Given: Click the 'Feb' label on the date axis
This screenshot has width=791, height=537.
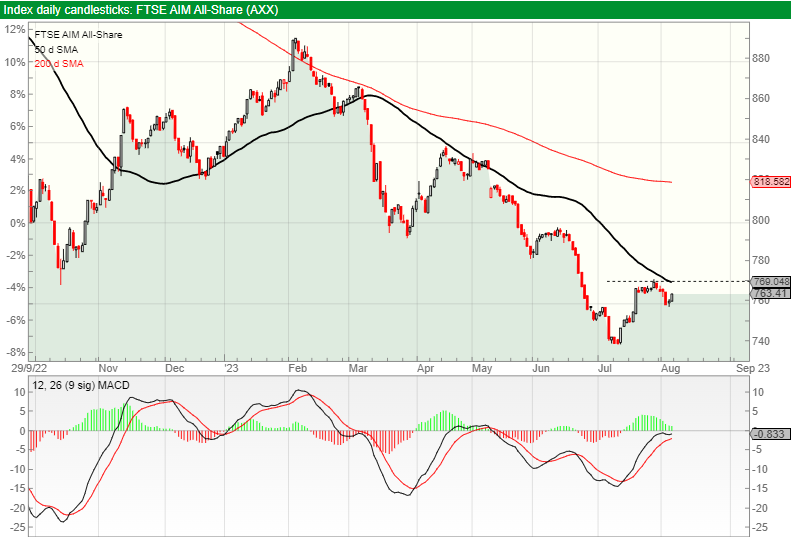Looking at the screenshot, I should [x=298, y=368].
